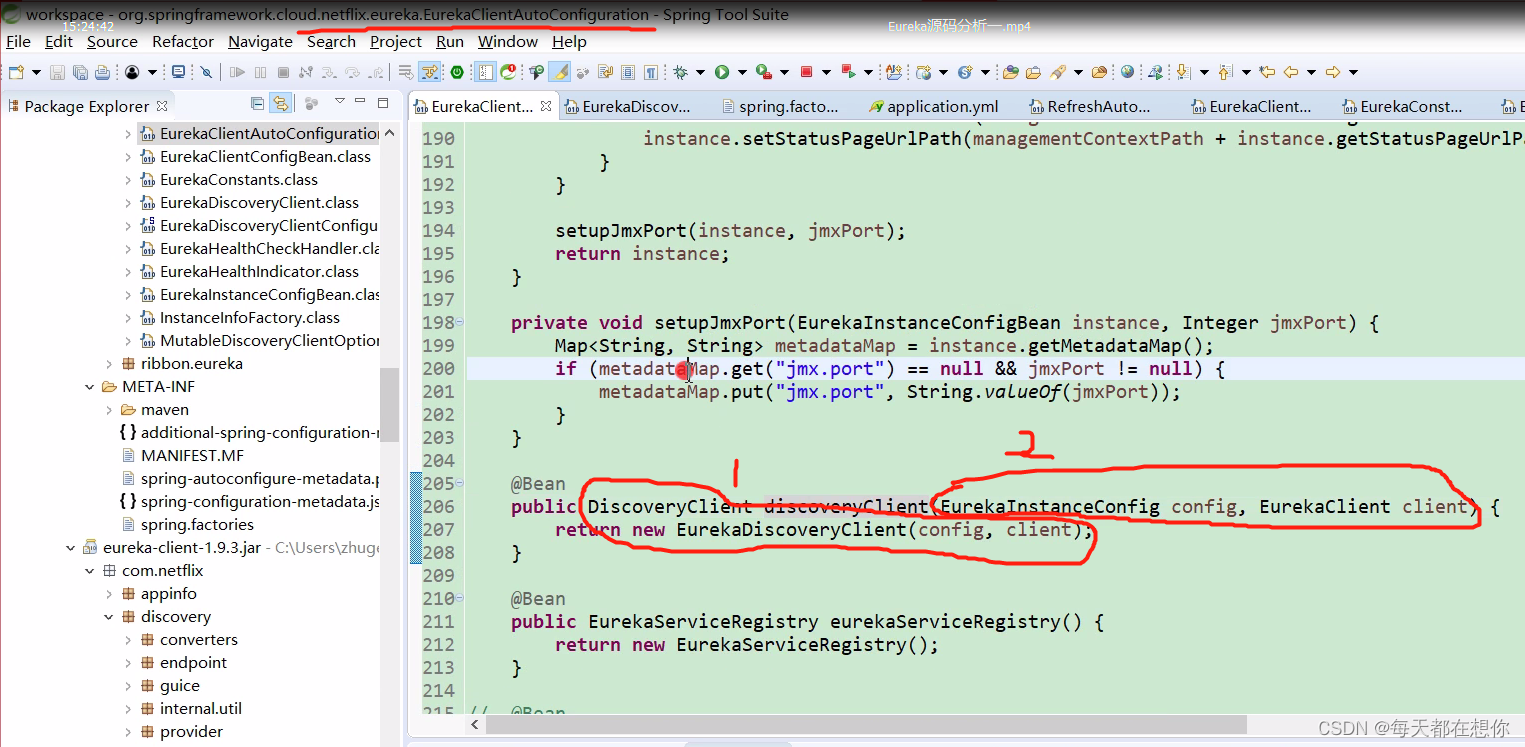The width and height of the screenshot is (1525, 747).
Task: Click the Open Web Browser globe icon
Action: [1128, 72]
